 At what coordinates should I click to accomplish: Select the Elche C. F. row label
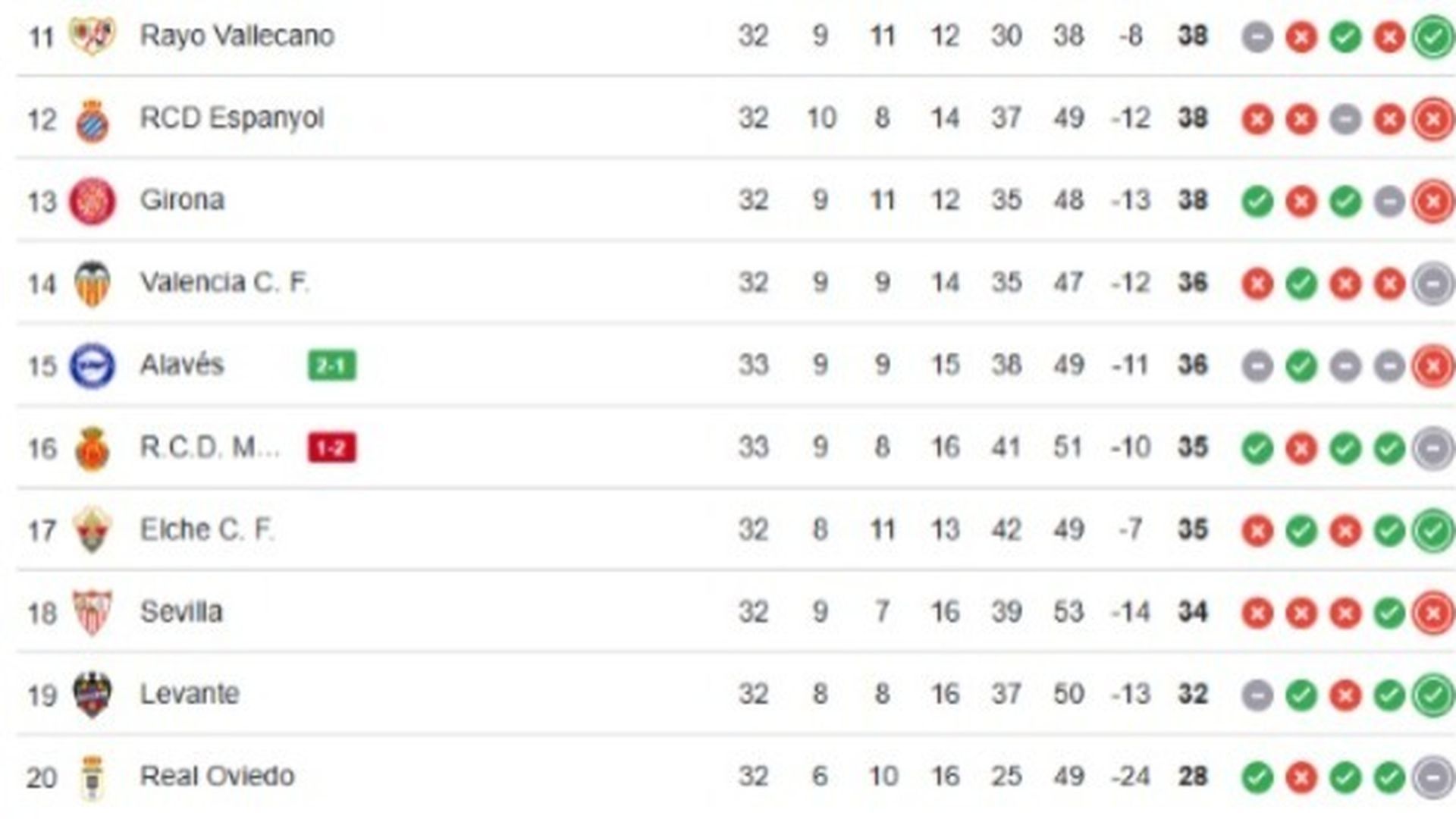pyautogui.click(x=207, y=529)
